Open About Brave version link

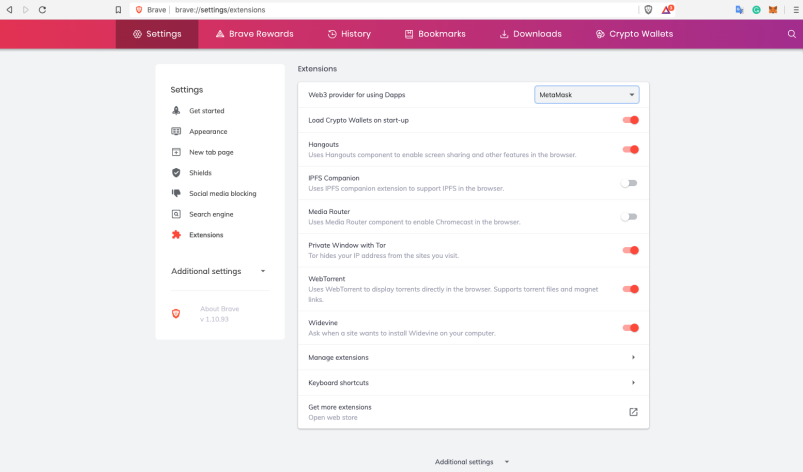click(x=219, y=314)
